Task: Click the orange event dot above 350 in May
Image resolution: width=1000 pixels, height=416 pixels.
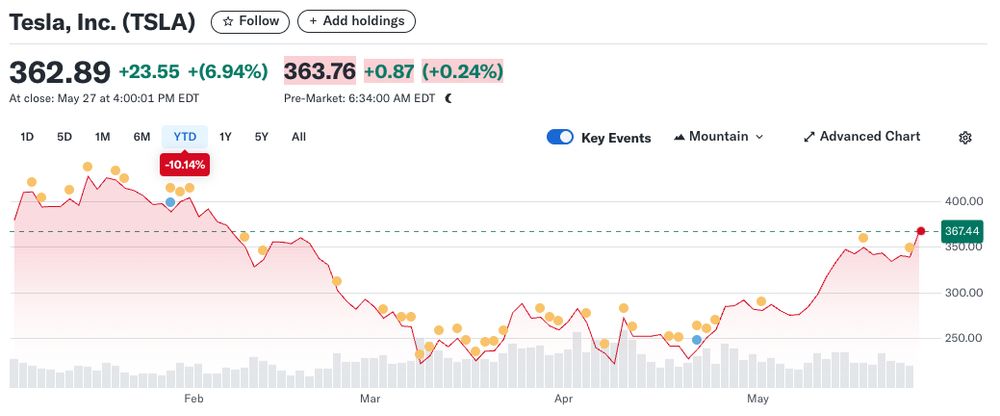Action: 863,238
